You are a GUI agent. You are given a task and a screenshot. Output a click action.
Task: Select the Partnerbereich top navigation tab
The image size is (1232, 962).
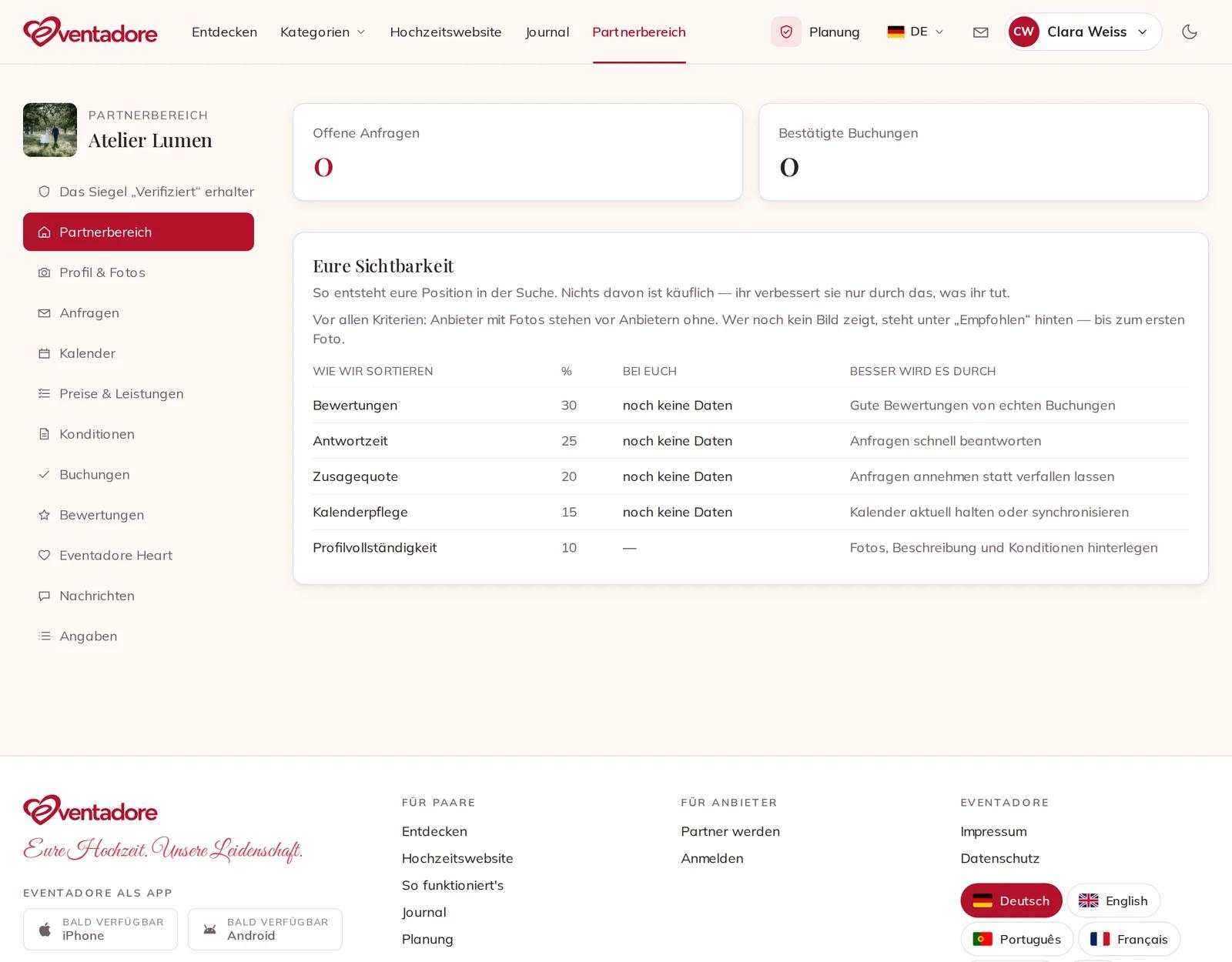(x=638, y=32)
